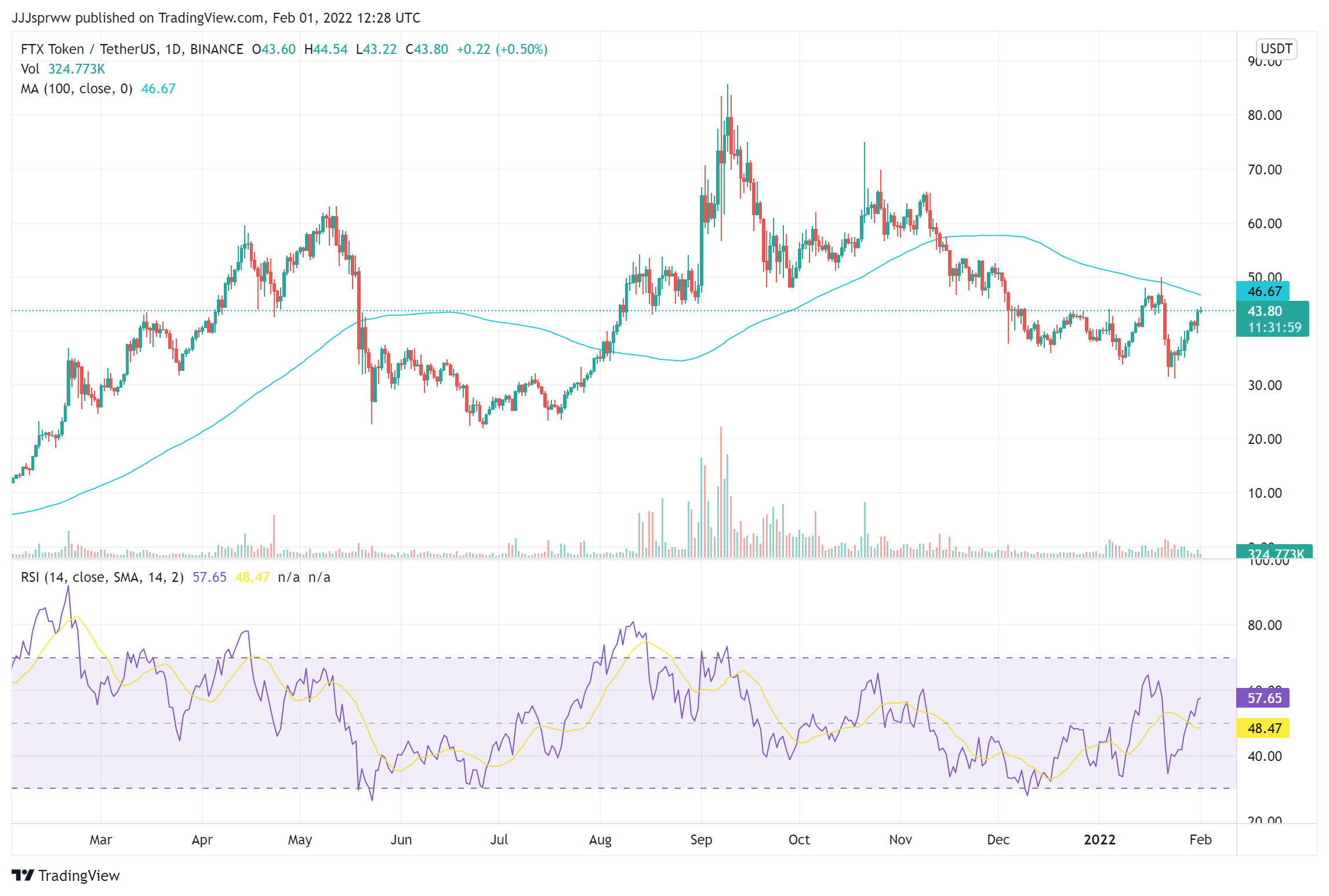
Task: Click the RSI pane 40.00 axis label
Action: pyautogui.click(x=1265, y=756)
